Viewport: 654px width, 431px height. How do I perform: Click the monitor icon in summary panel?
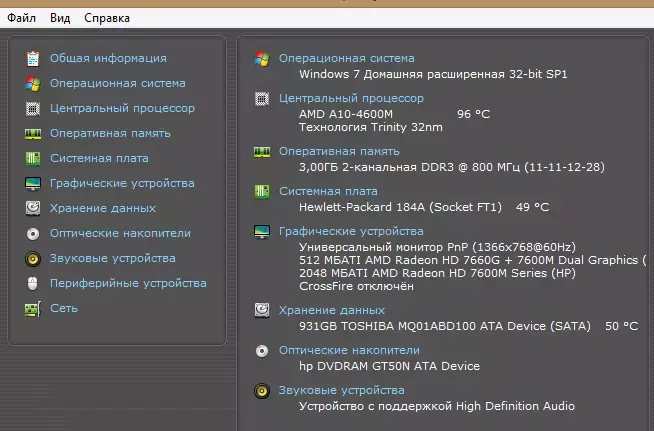[262, 232]
